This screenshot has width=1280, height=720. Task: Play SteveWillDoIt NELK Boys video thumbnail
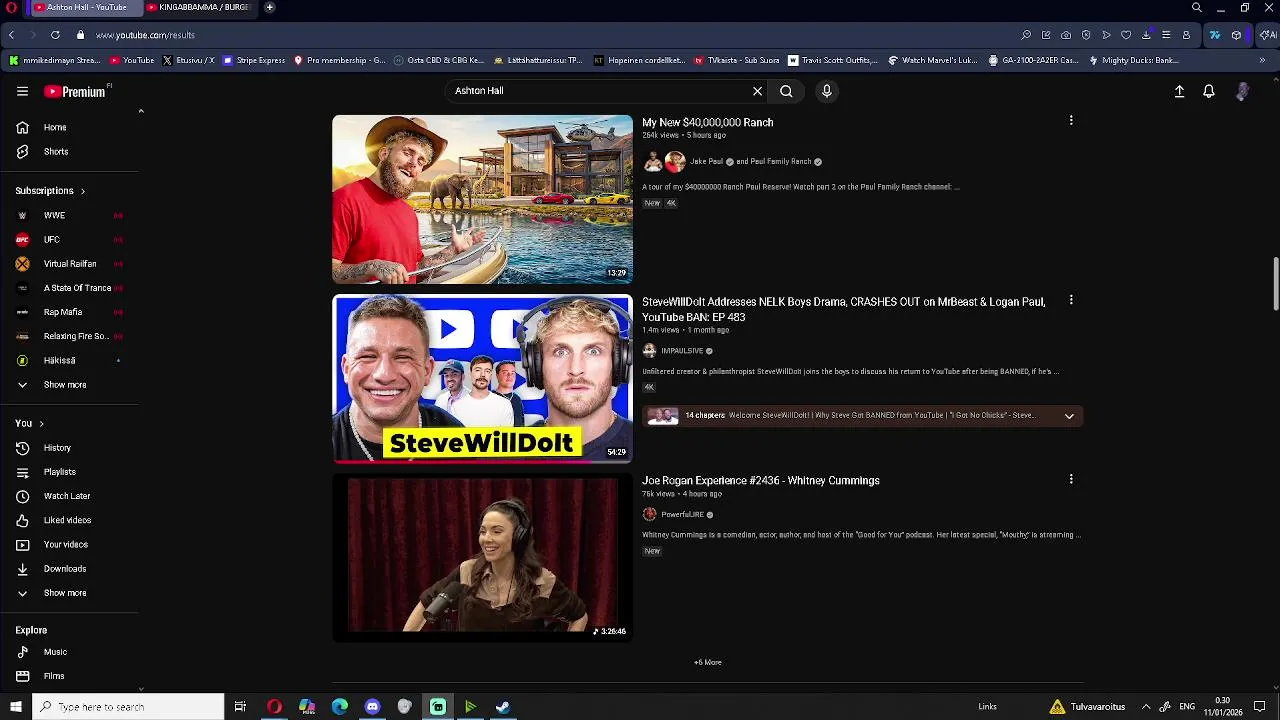pos(482,379)
